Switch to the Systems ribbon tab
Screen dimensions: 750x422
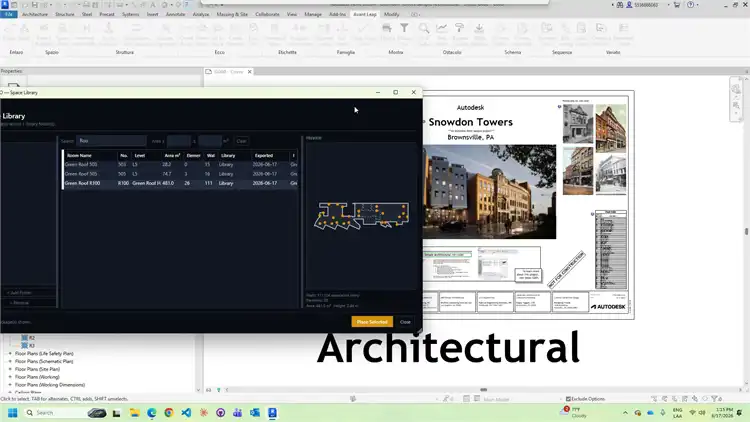130,14
